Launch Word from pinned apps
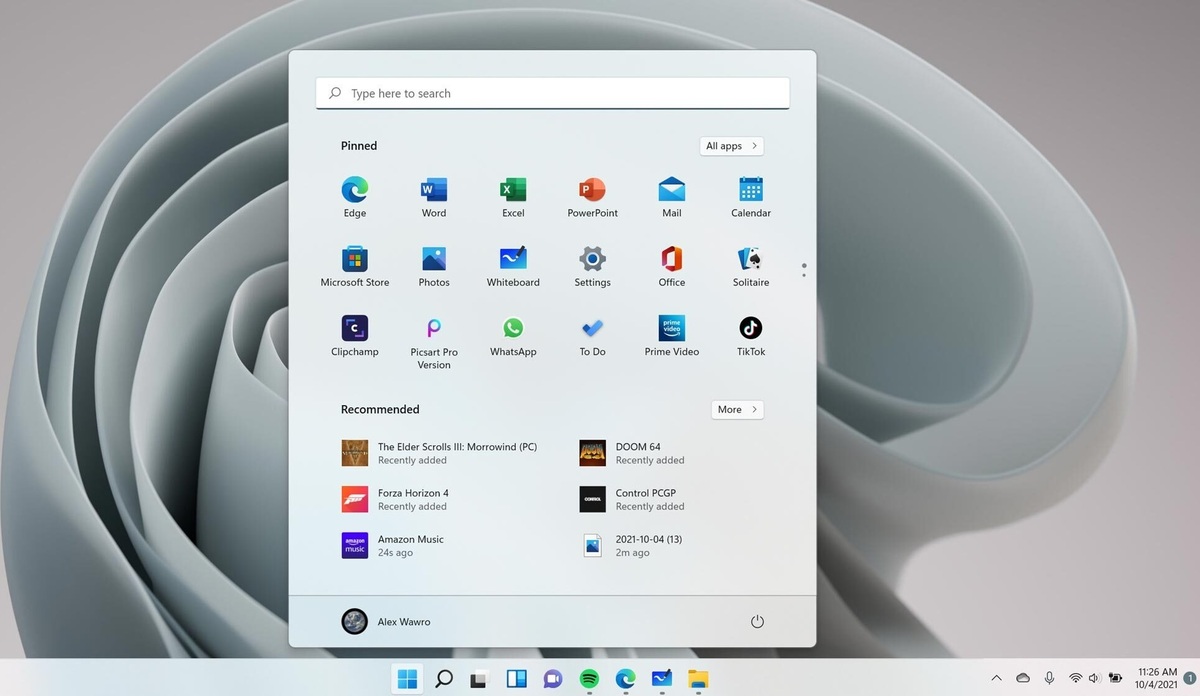Screen dimensions: 1200x696 click(434, 197)
